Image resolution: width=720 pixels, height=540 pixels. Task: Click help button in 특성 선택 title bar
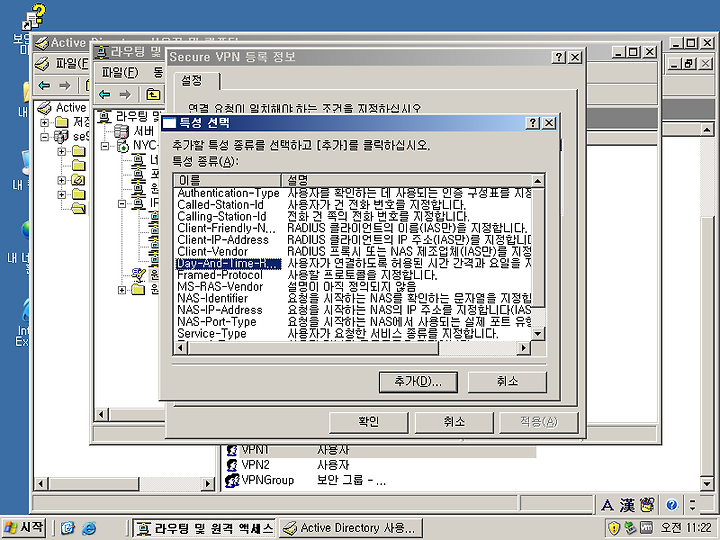533,123
